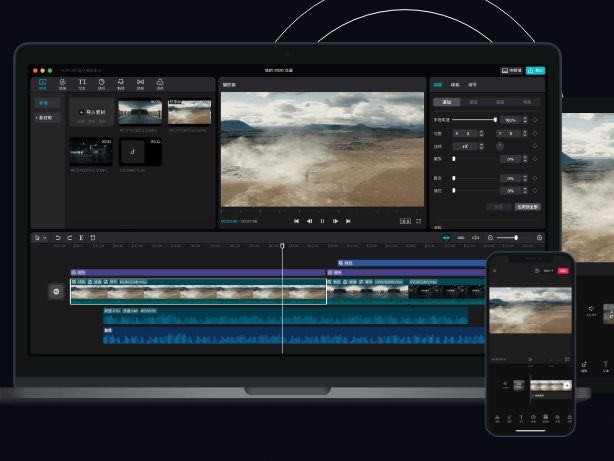614x461 pixels.
Task: Click the Redo arrow in timeline toolbar
Action: tap(70, 238)
